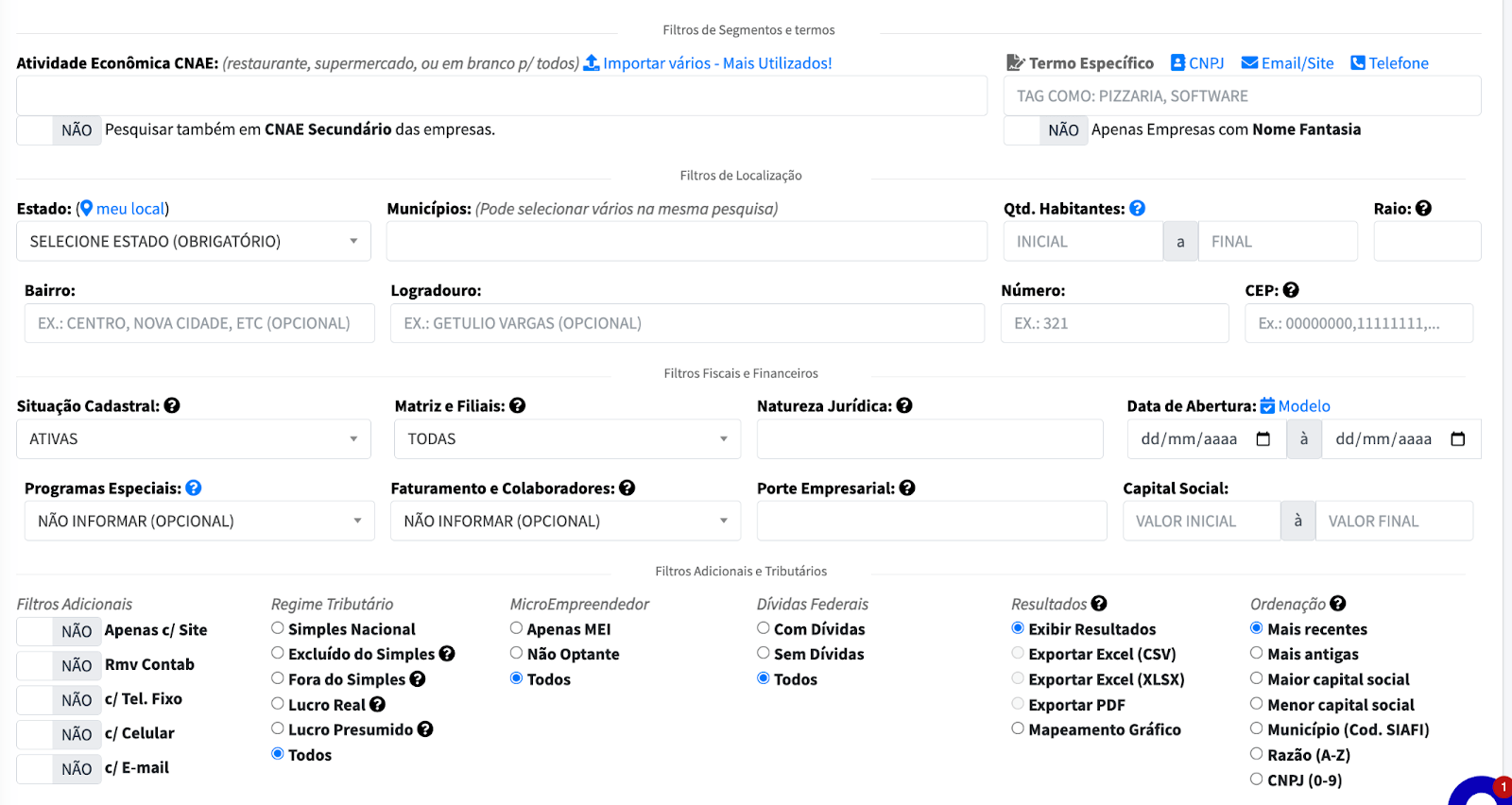The image size is (1512, 805).
Task: Click help icon beside Natureza Jurídica
Action: [x=904, y=405]
